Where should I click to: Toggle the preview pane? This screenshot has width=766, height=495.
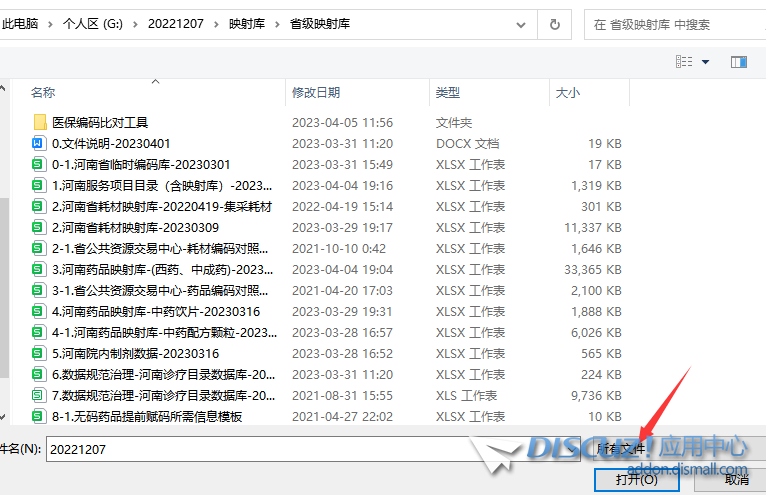click(x=739, y=62)
